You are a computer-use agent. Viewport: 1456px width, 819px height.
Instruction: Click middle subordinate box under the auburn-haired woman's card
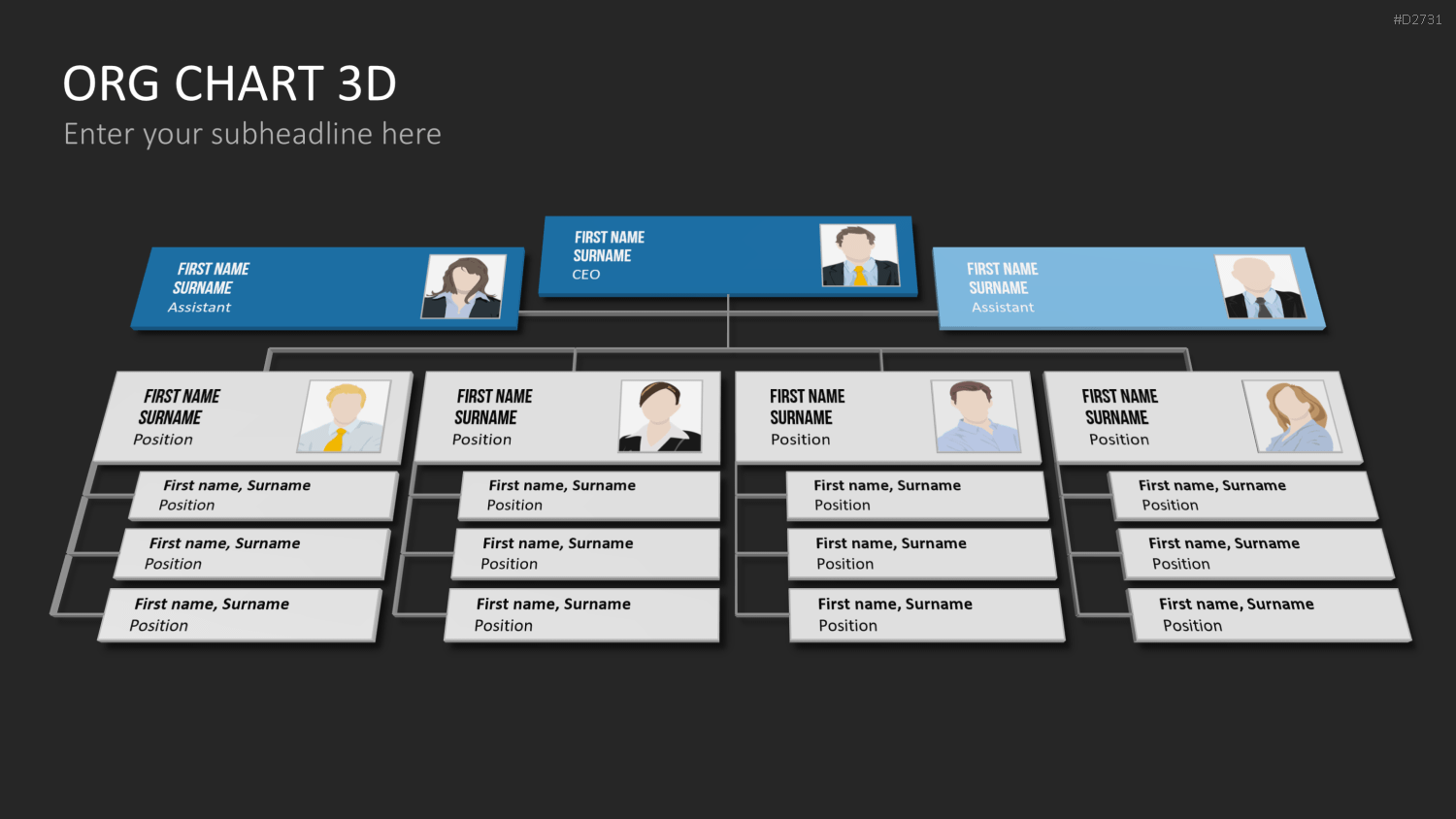[x=1255, y=553]
